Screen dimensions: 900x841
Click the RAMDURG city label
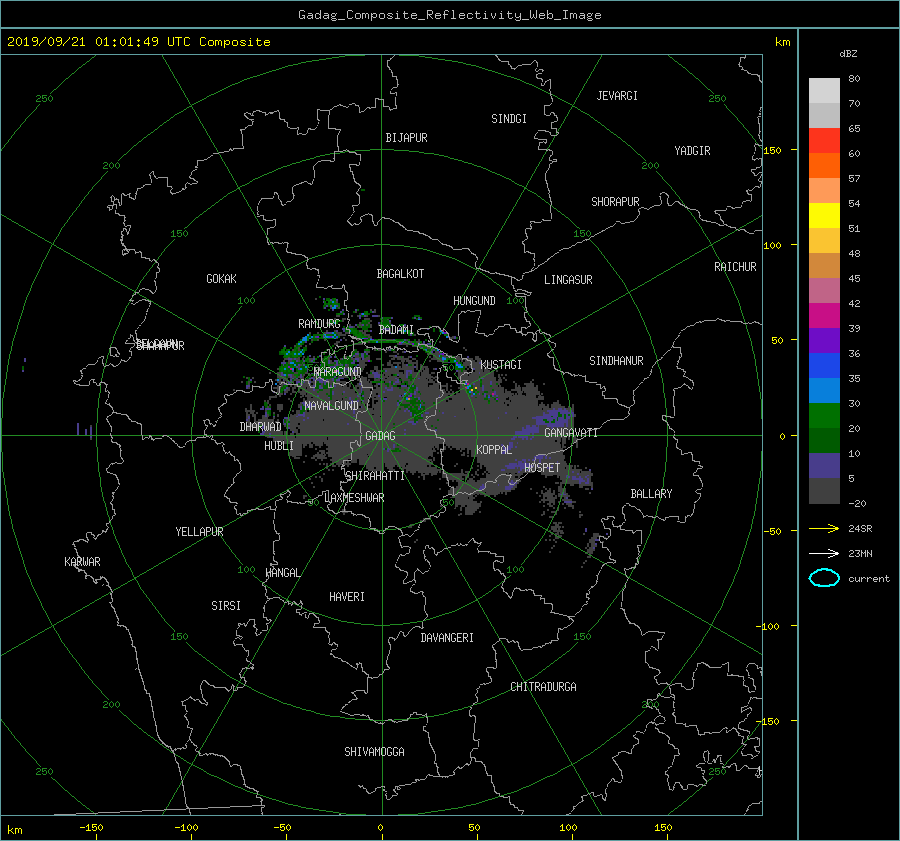point(319,324)
